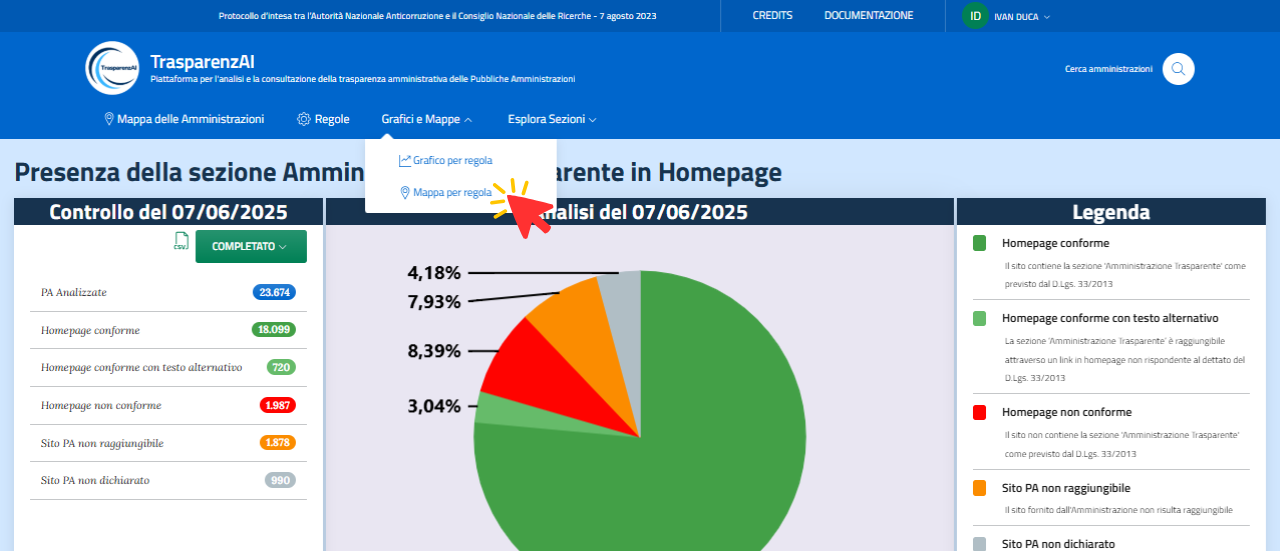
Task: Click light green conforme con testo alternativo swatch
Action: [x=980, y=318]
